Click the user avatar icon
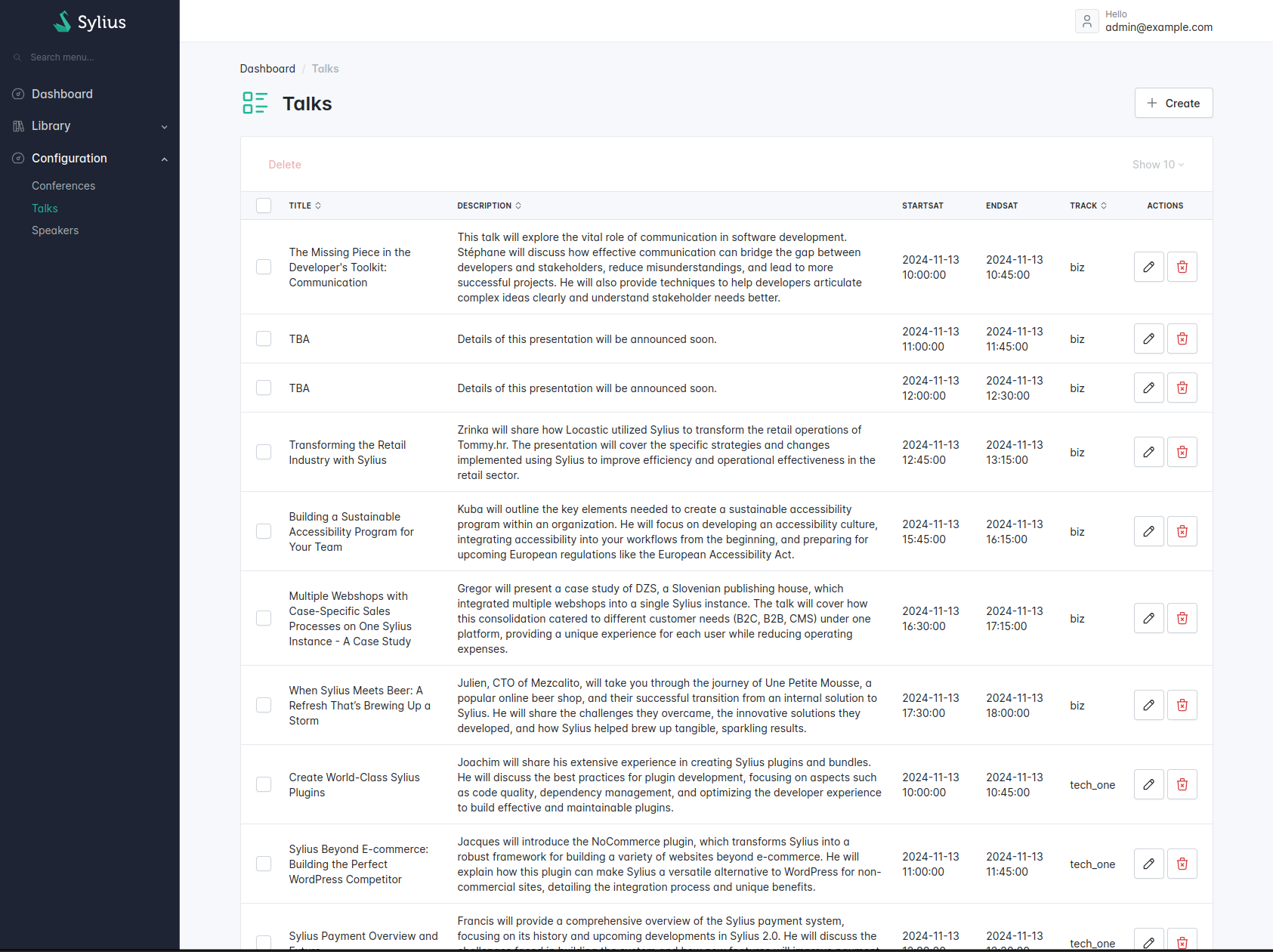Image resolution: width=1273 pixels, height=952 pixels. pyautogui.click(x=1086, y=21)
